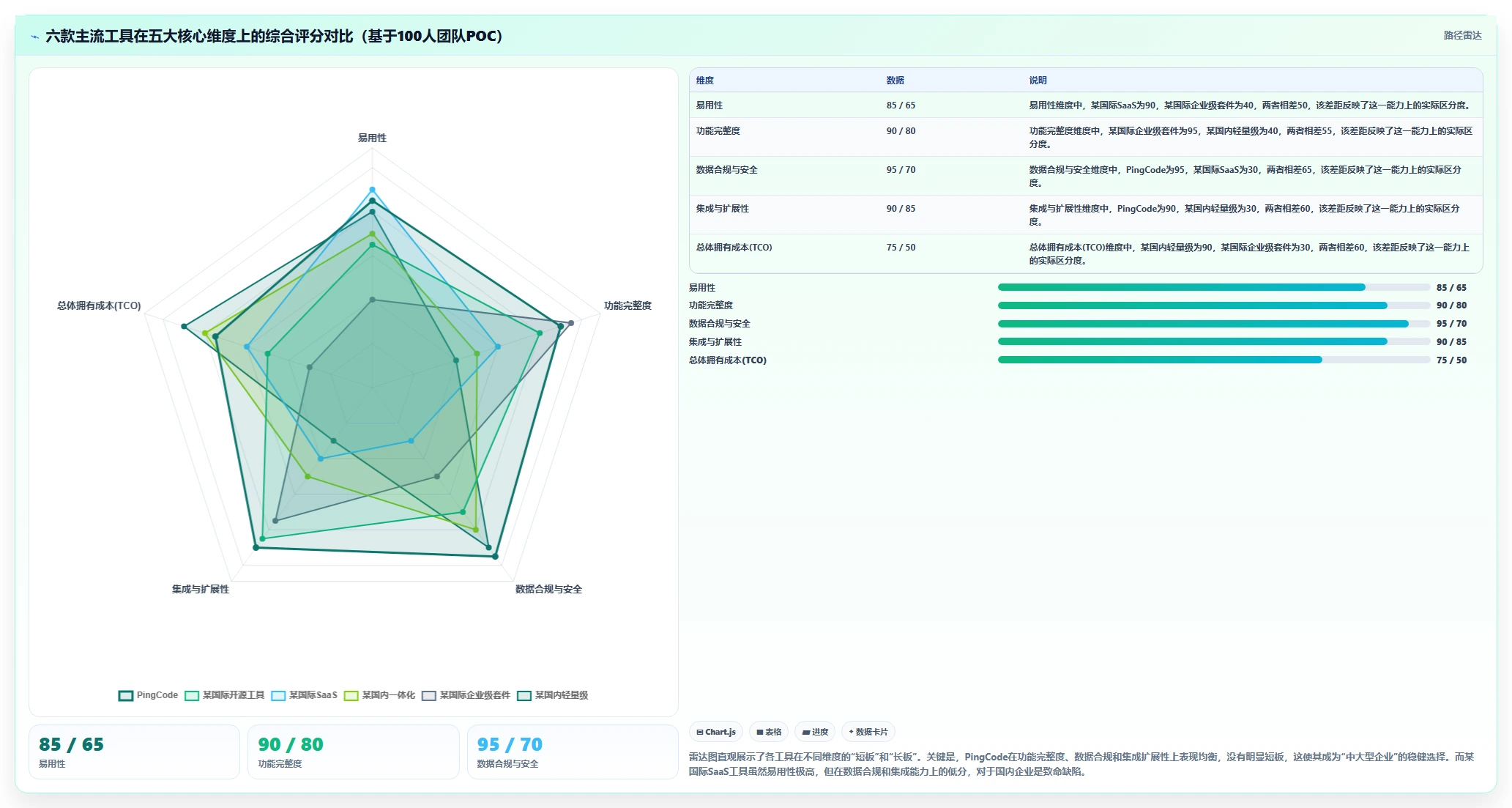Click the 集成与扩展性 axis label on radar
The height and width of the screenshot is (808, 1512).
point(201,589)
